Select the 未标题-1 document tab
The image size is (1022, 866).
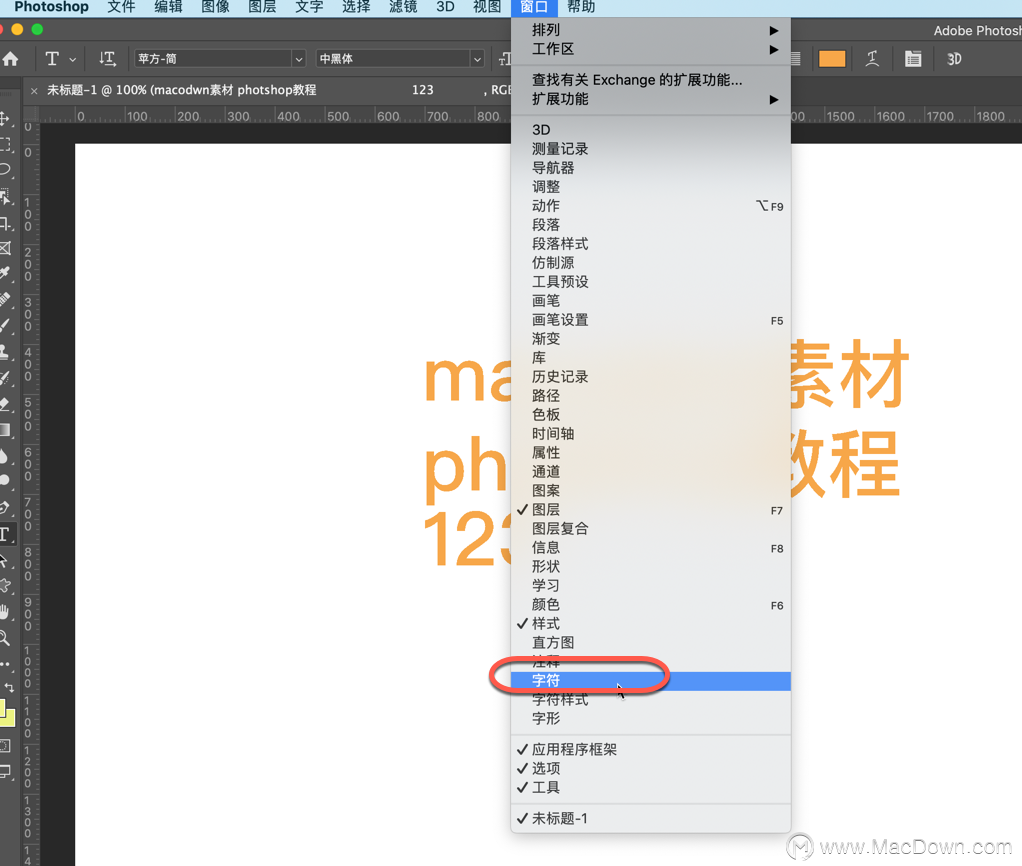tap(267, 91)
